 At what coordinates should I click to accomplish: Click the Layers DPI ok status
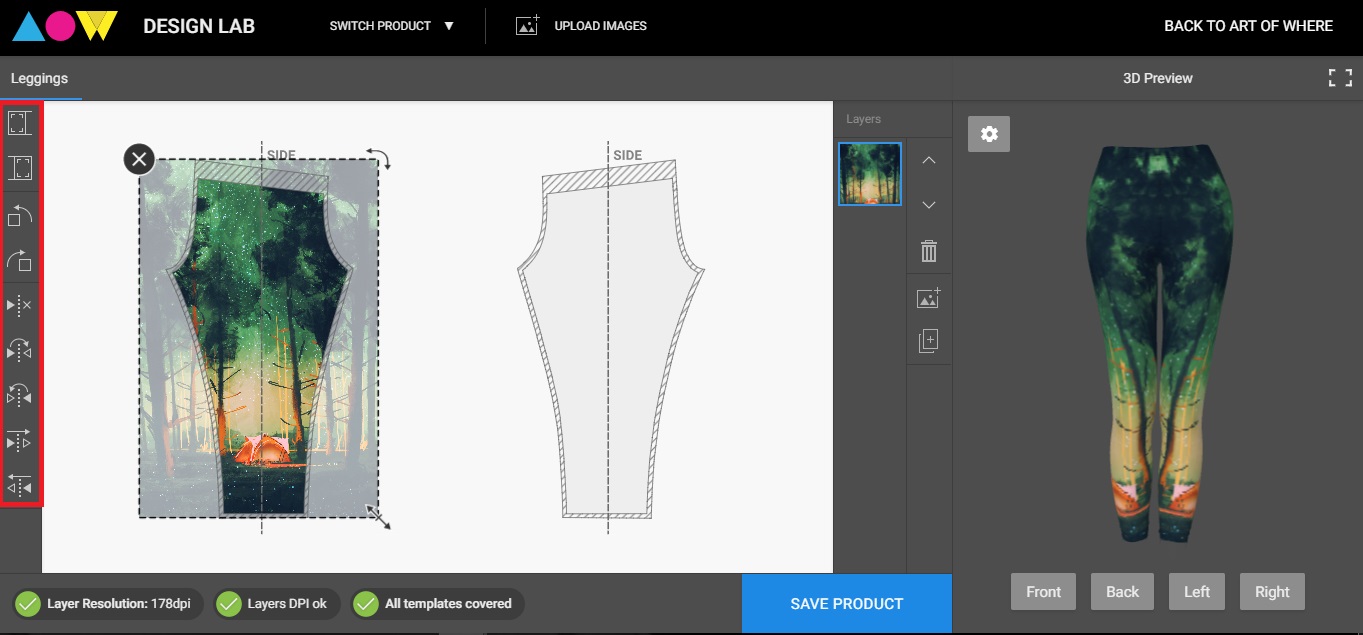pos(278,604)
